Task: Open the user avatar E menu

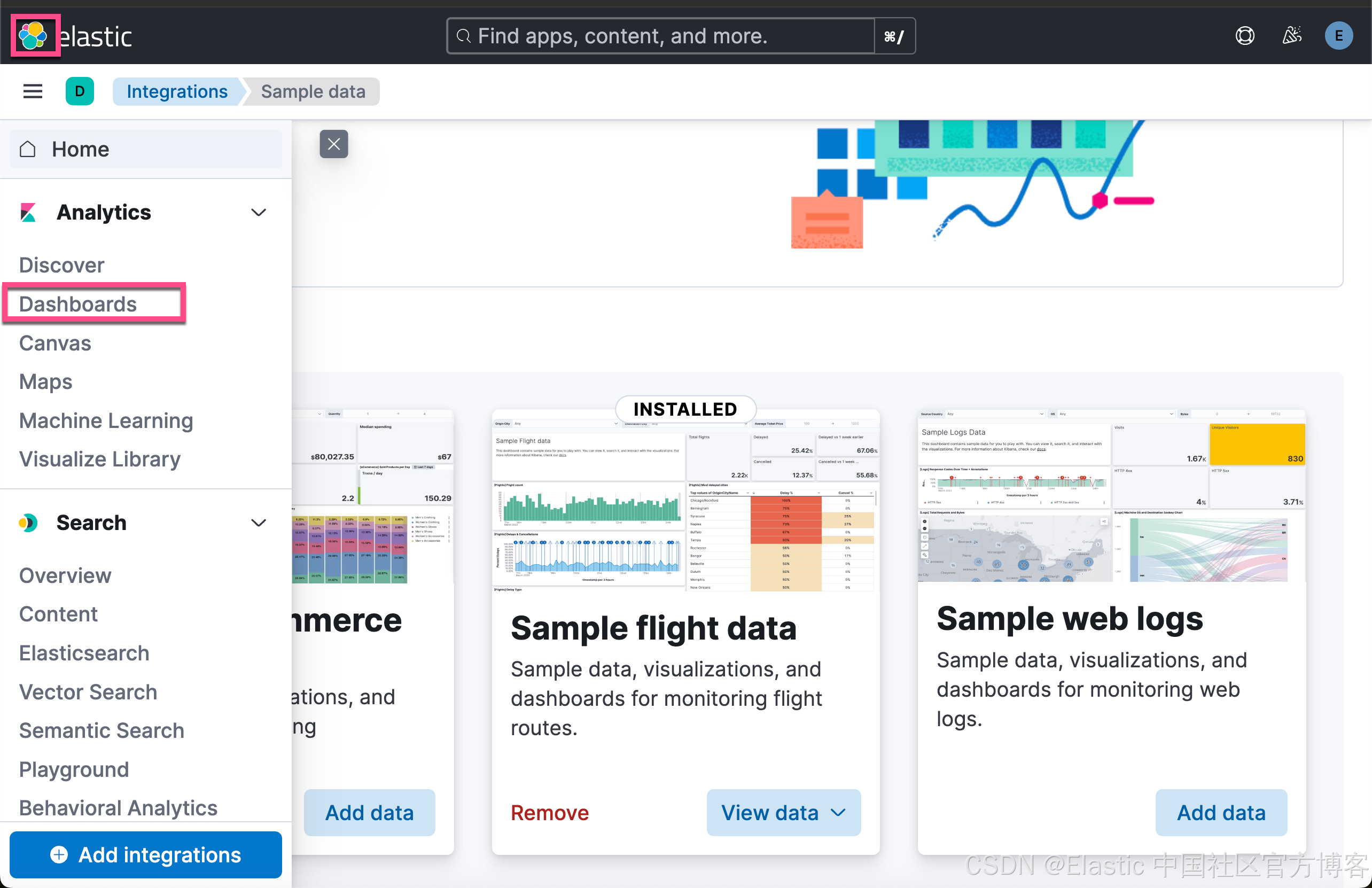Action: [x=1338, y=36]
